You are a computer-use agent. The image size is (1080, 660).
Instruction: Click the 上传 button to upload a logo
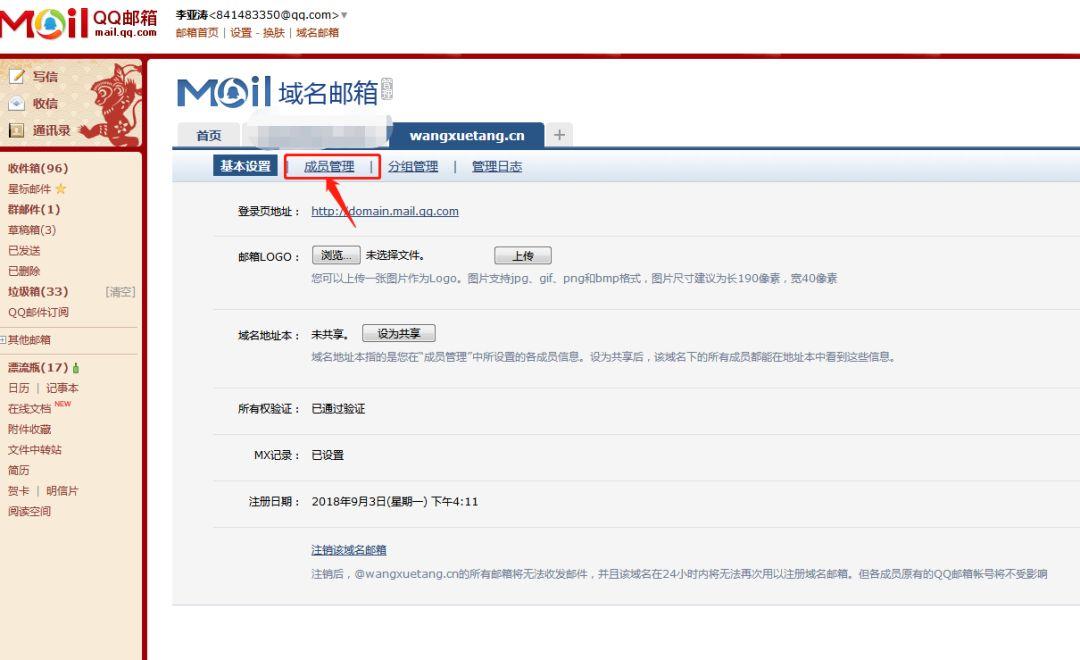(x=522, y=255)
